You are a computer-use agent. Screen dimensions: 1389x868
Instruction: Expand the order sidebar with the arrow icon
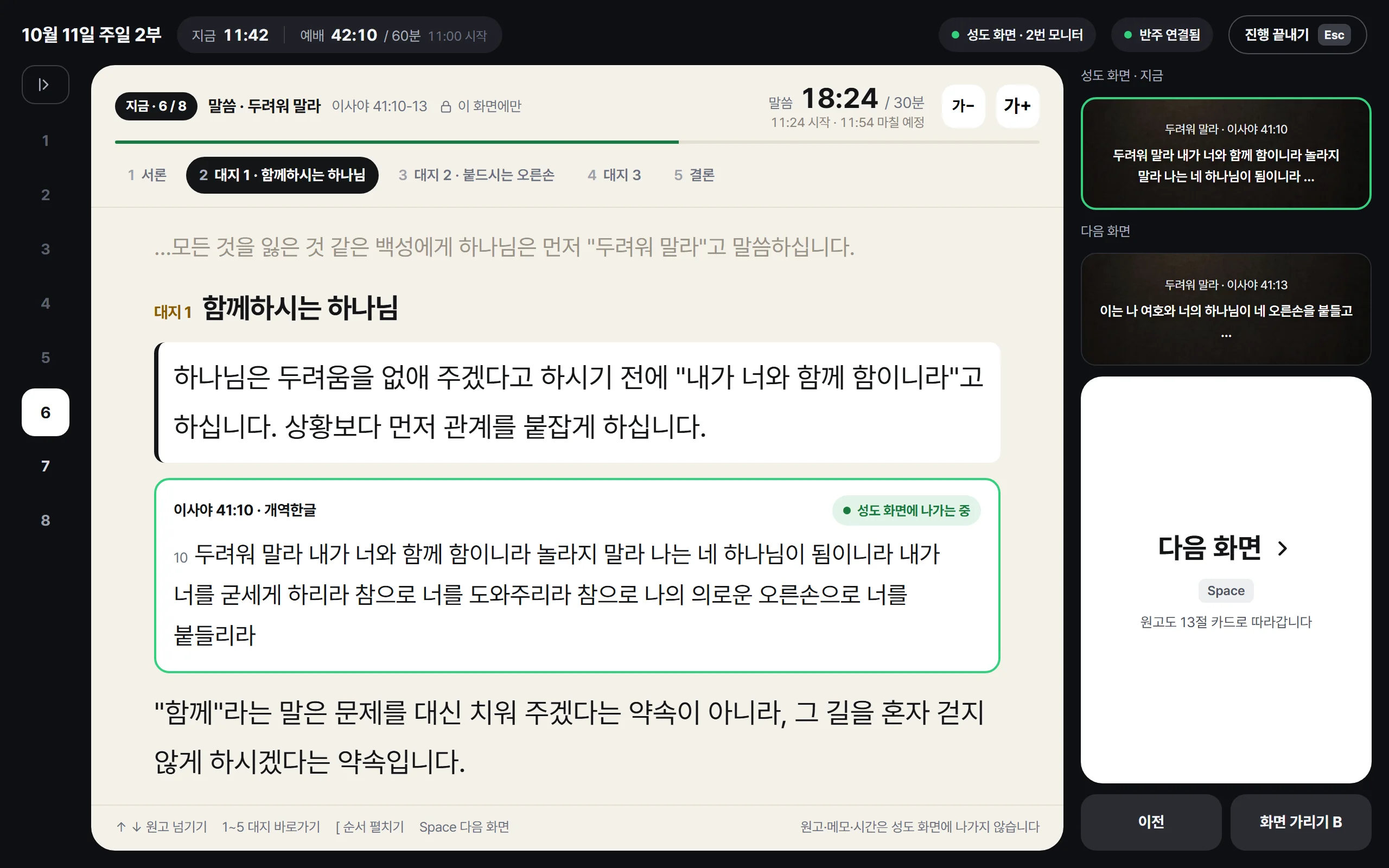46,85
